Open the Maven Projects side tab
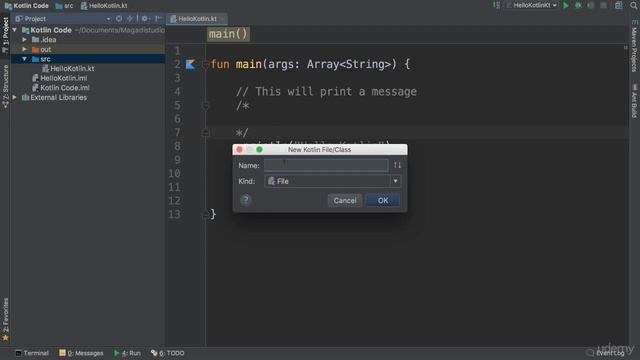640x360 pixels. (x=634, y=47)
